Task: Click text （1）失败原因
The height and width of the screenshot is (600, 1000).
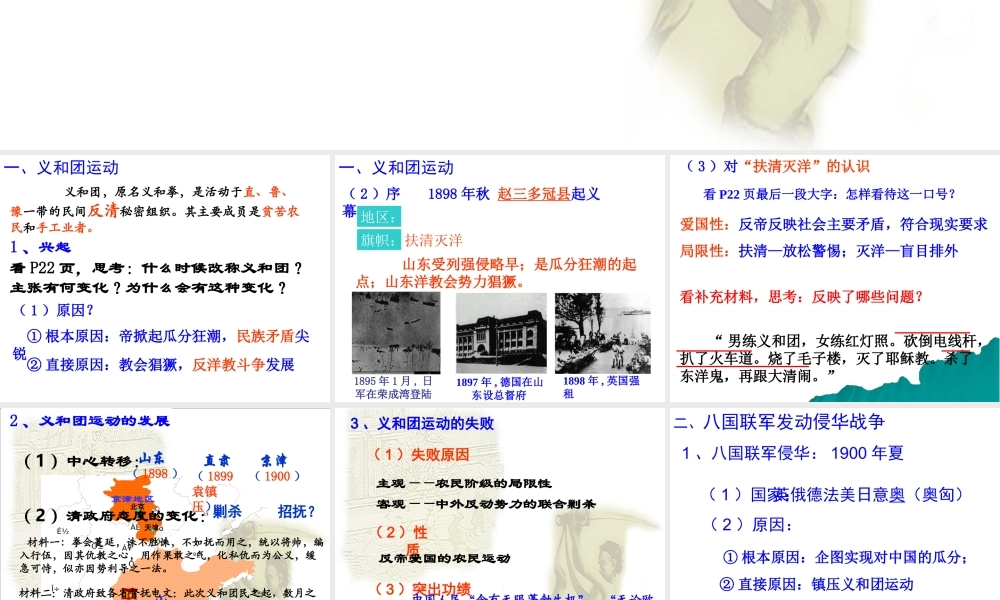Action: click(422, 455)
